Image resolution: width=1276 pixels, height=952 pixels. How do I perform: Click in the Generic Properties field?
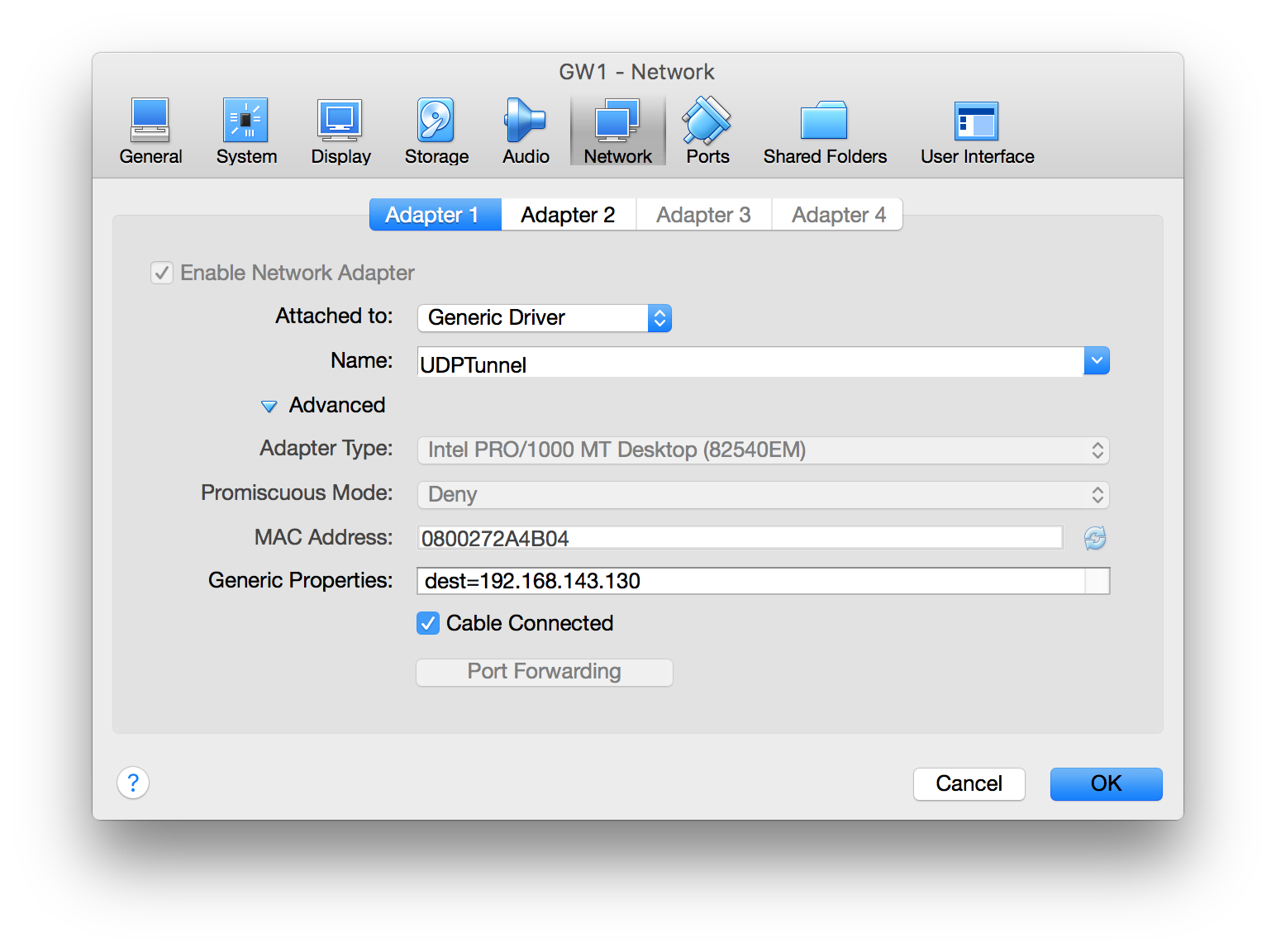(x=744, y=580)
